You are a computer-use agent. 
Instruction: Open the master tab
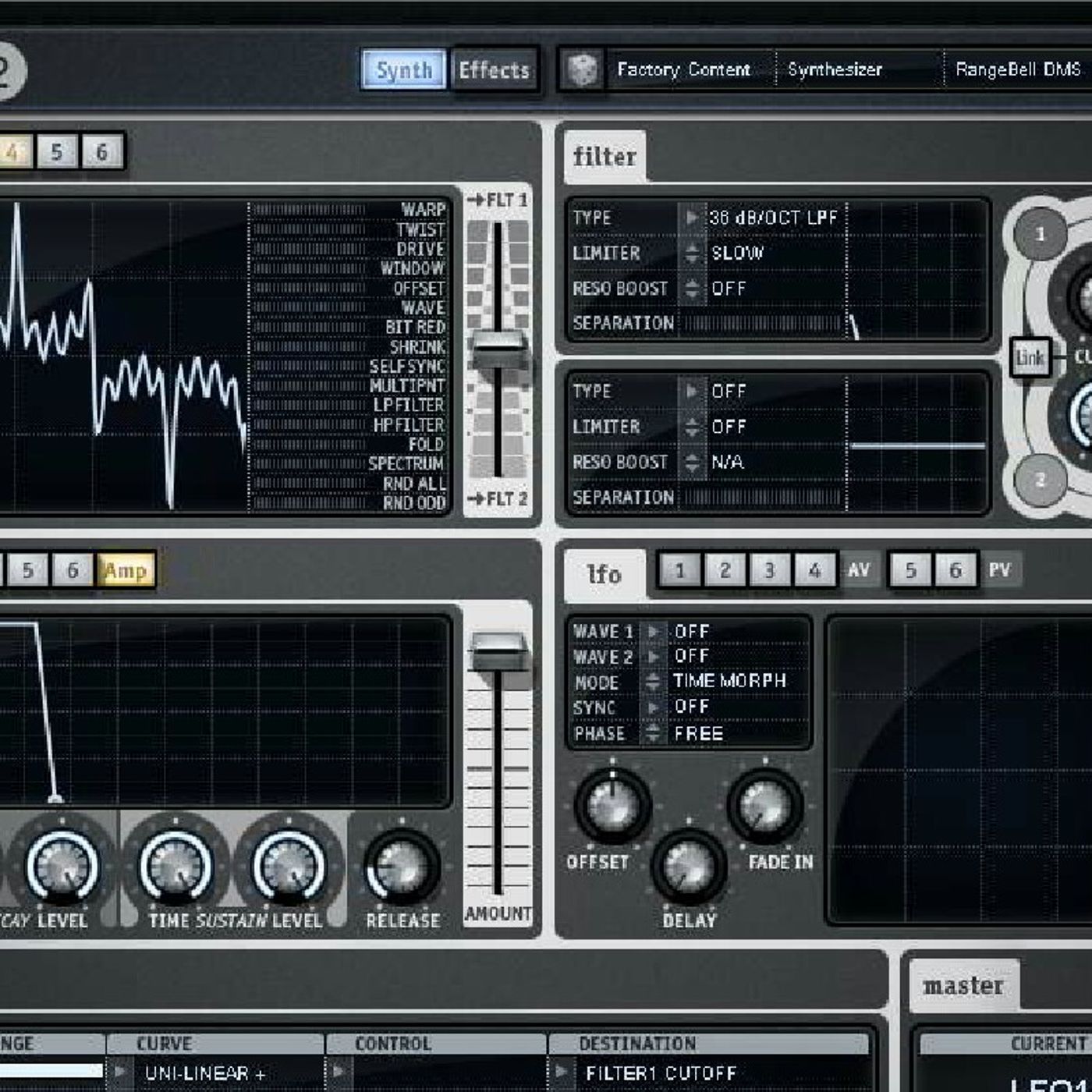tap(963, 986)
